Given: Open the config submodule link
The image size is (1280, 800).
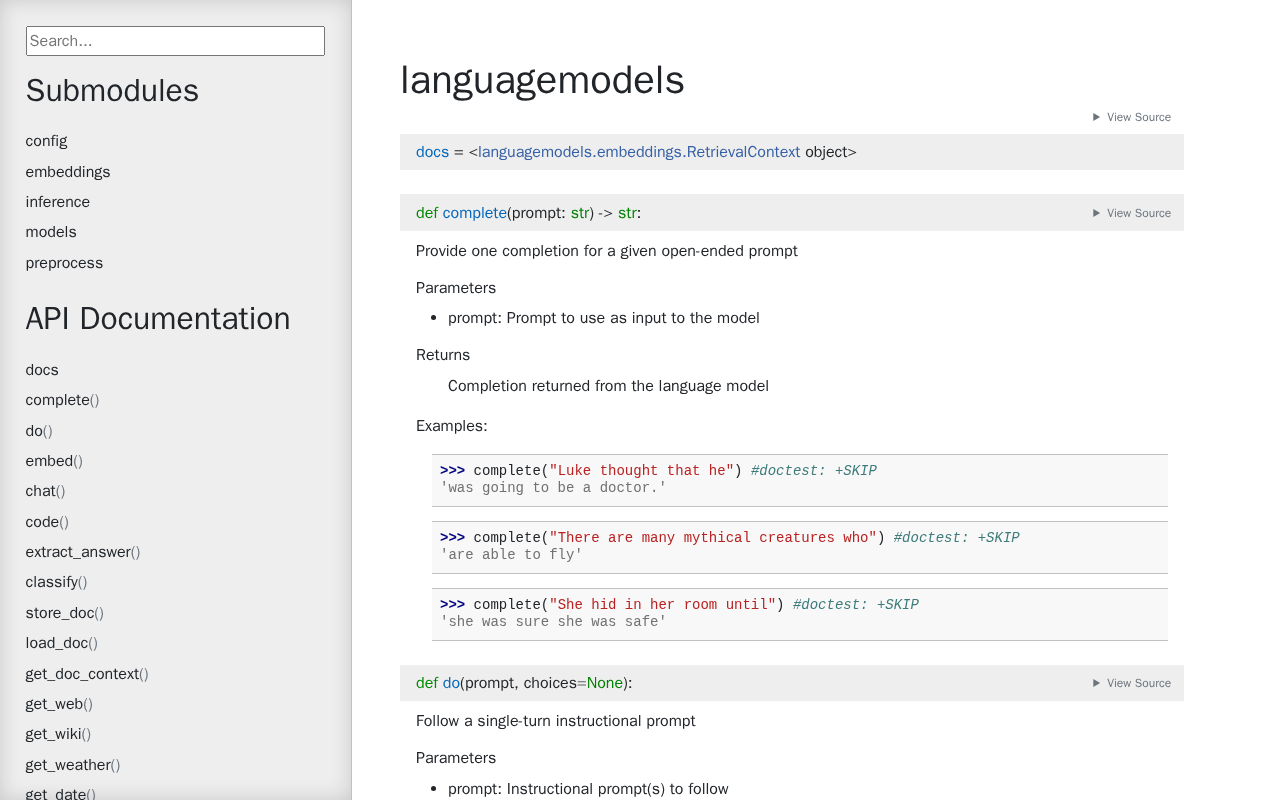Looking at the screenshot, I should point(46,141).
